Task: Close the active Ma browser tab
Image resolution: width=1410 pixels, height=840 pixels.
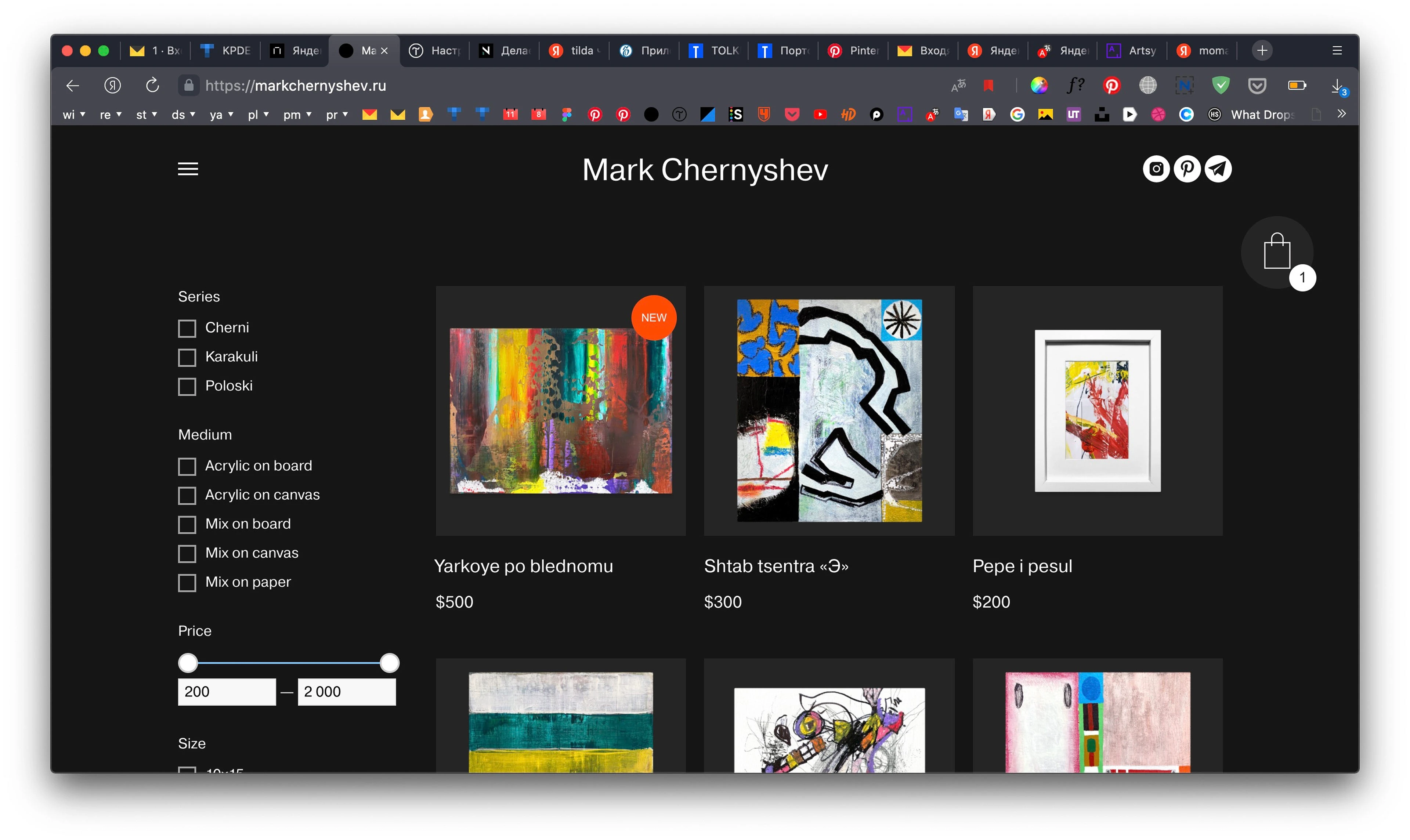Action: pyautogui.click(x=384, y=50)
